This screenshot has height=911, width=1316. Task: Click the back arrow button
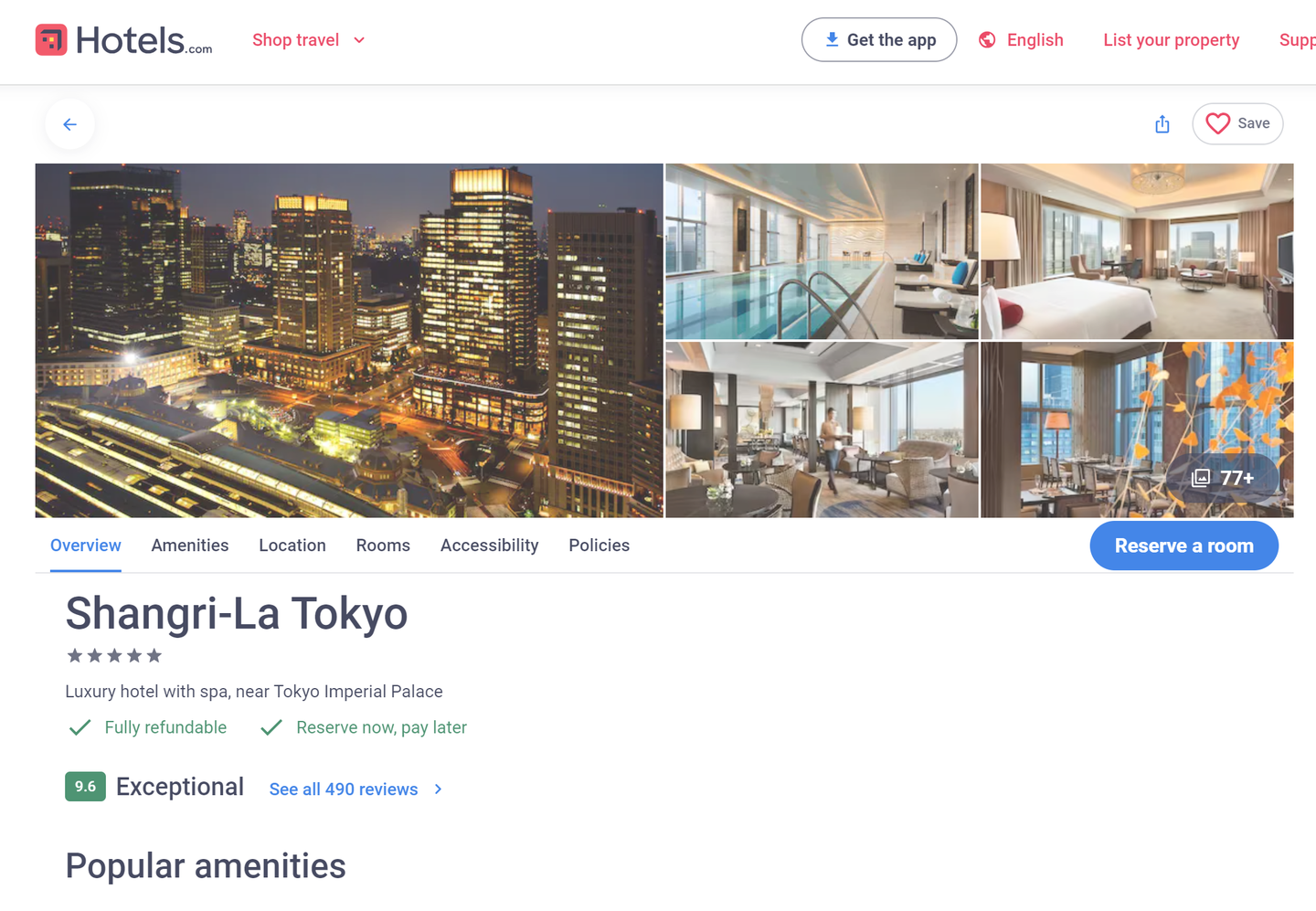tap(70, 124)
